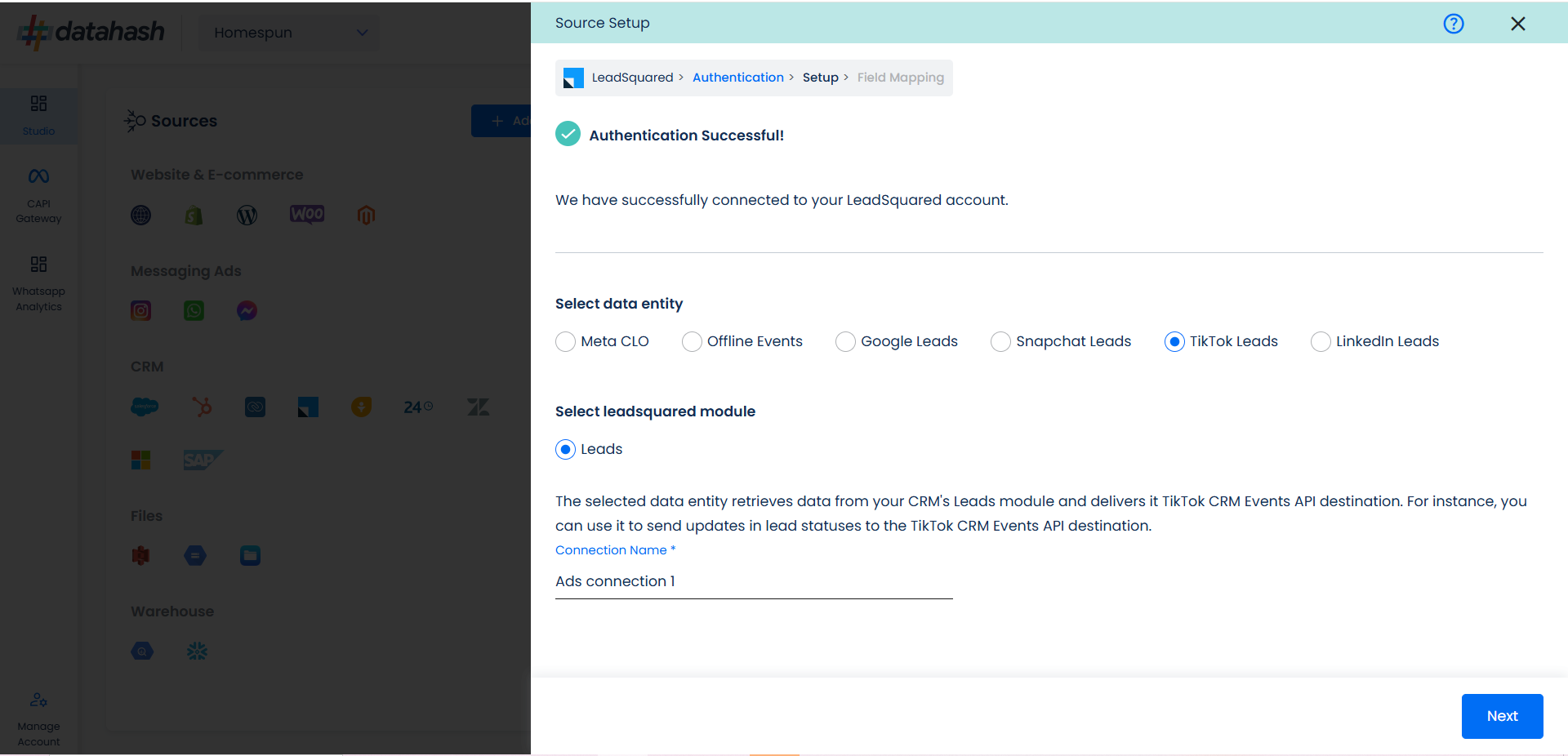1568x756 pixels.
Task: Open Whatsapp Analytics in the sidebar
Action: [x=38, y=284]
